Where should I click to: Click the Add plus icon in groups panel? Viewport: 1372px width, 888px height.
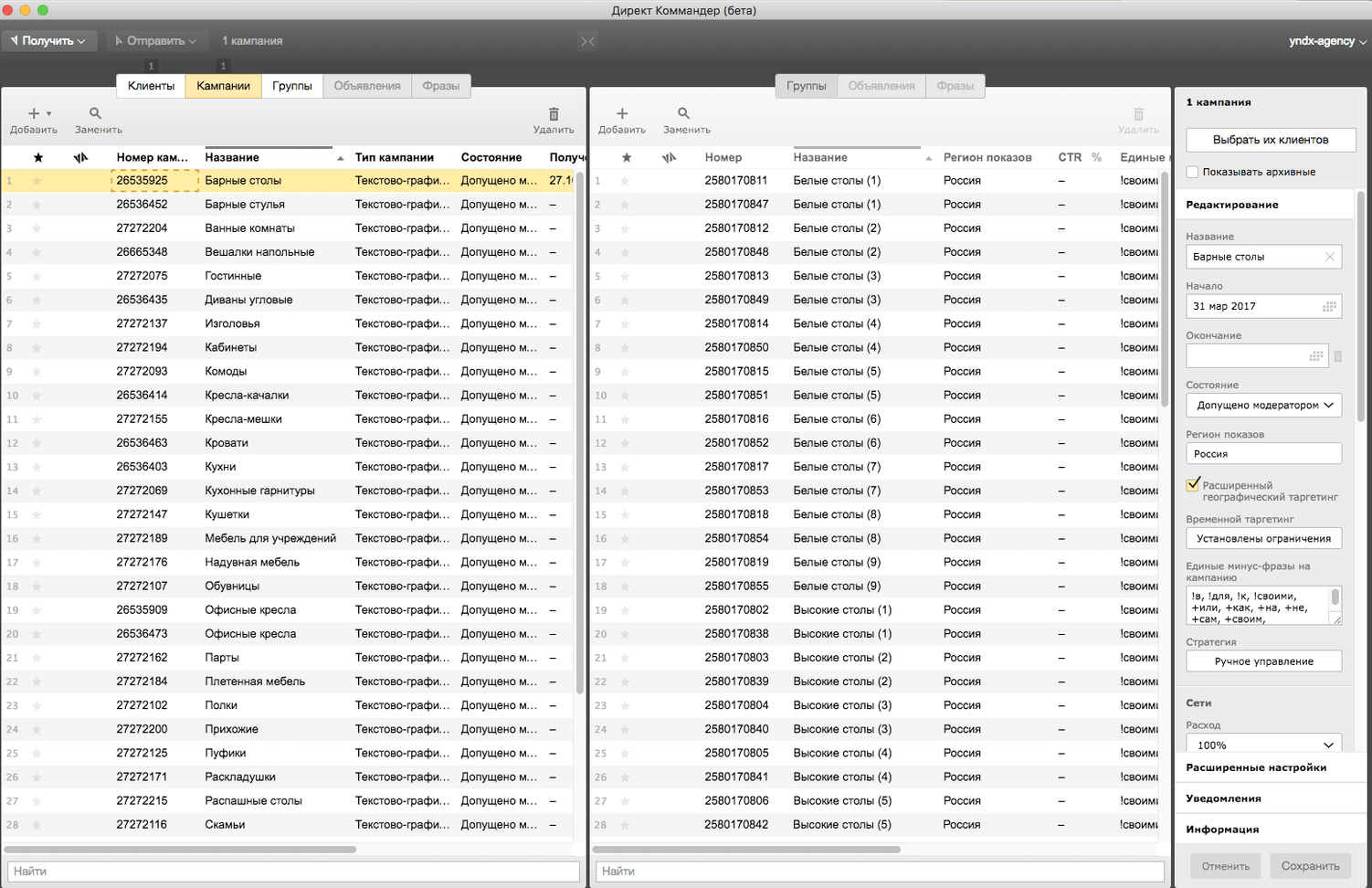622,114
